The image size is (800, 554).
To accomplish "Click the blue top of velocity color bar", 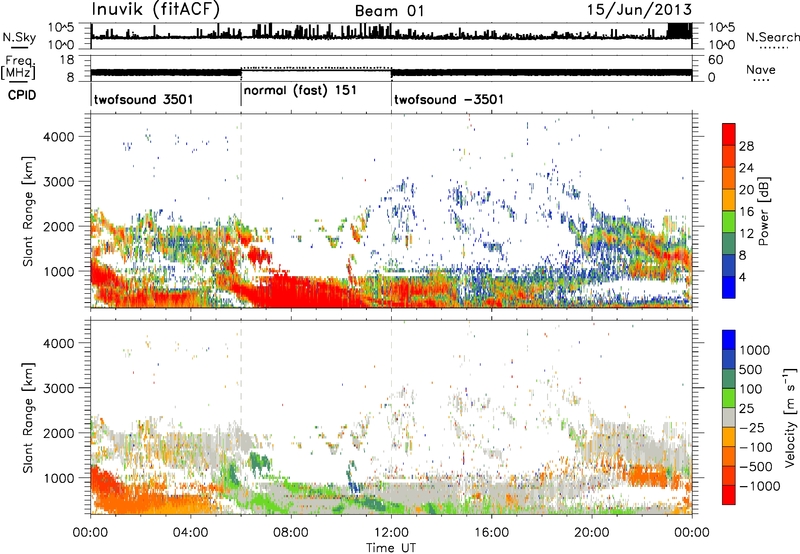I will coord(729,340).
